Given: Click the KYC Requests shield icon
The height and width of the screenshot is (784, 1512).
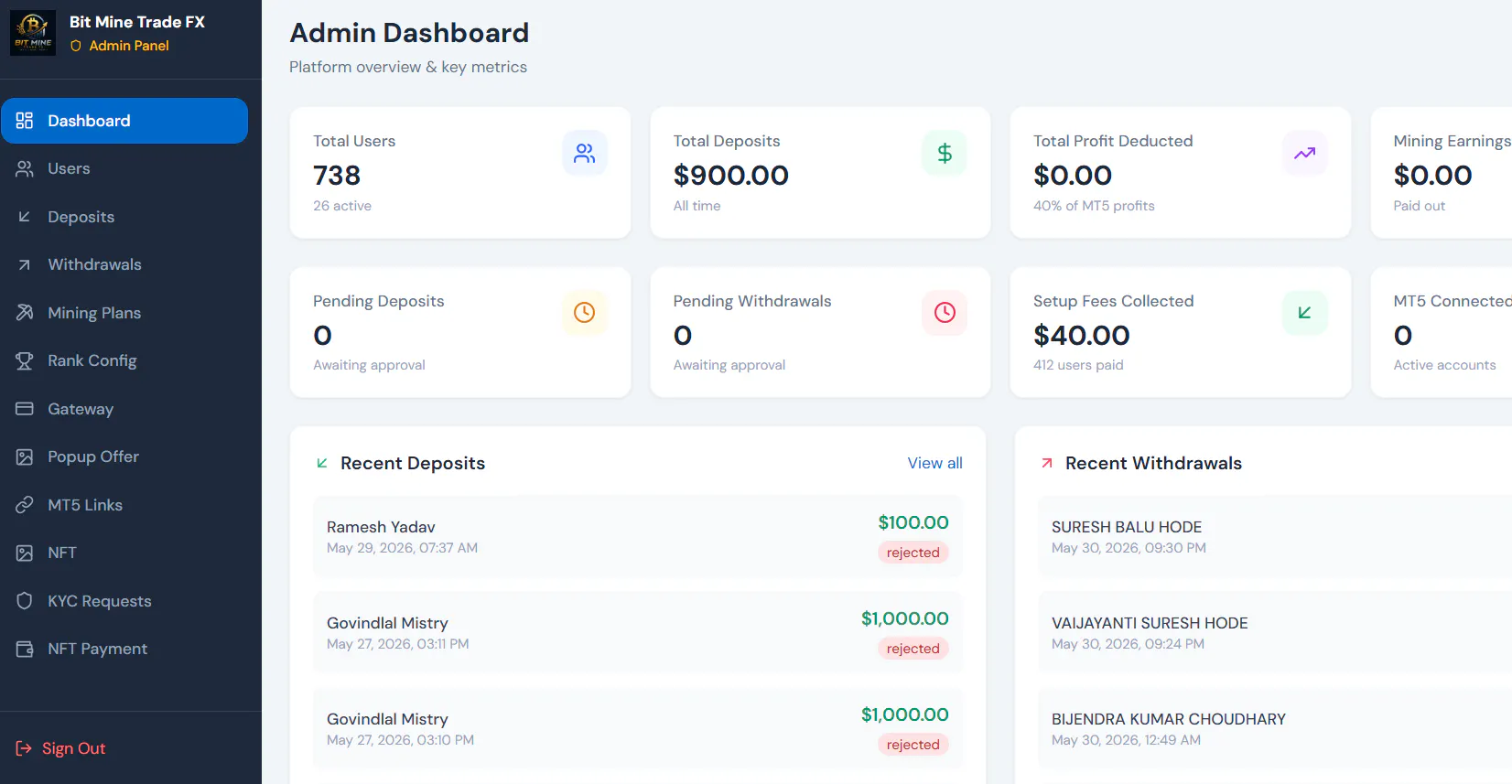Looking at the screenshot, I should pos(25,601).
